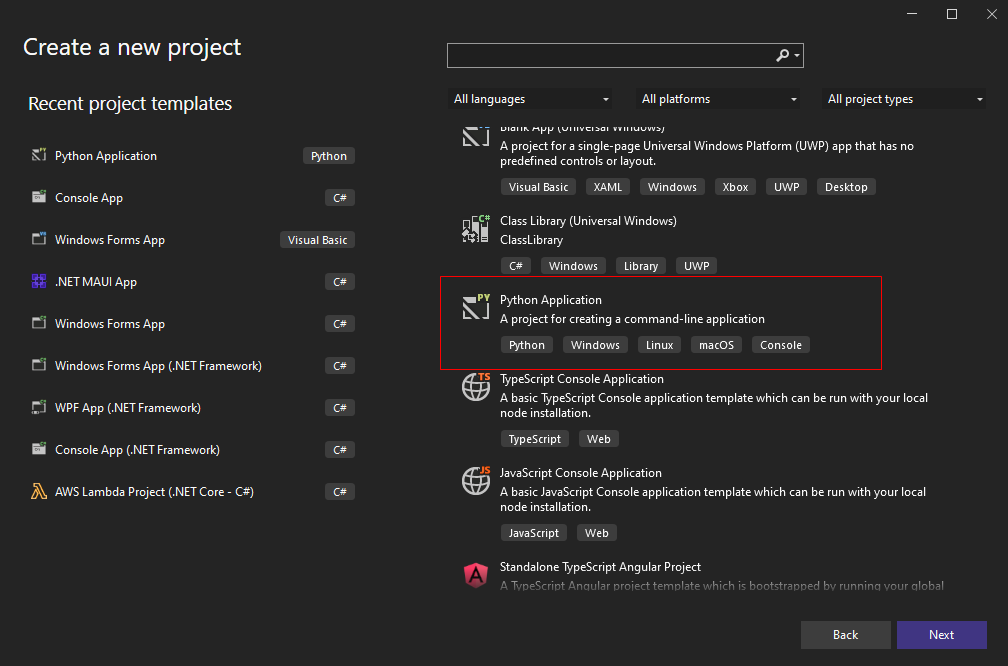The height and width of the screenshot is (666, 1008).
Task: Click the TypeScript Console Application globe icon
Action: point(476,386)
